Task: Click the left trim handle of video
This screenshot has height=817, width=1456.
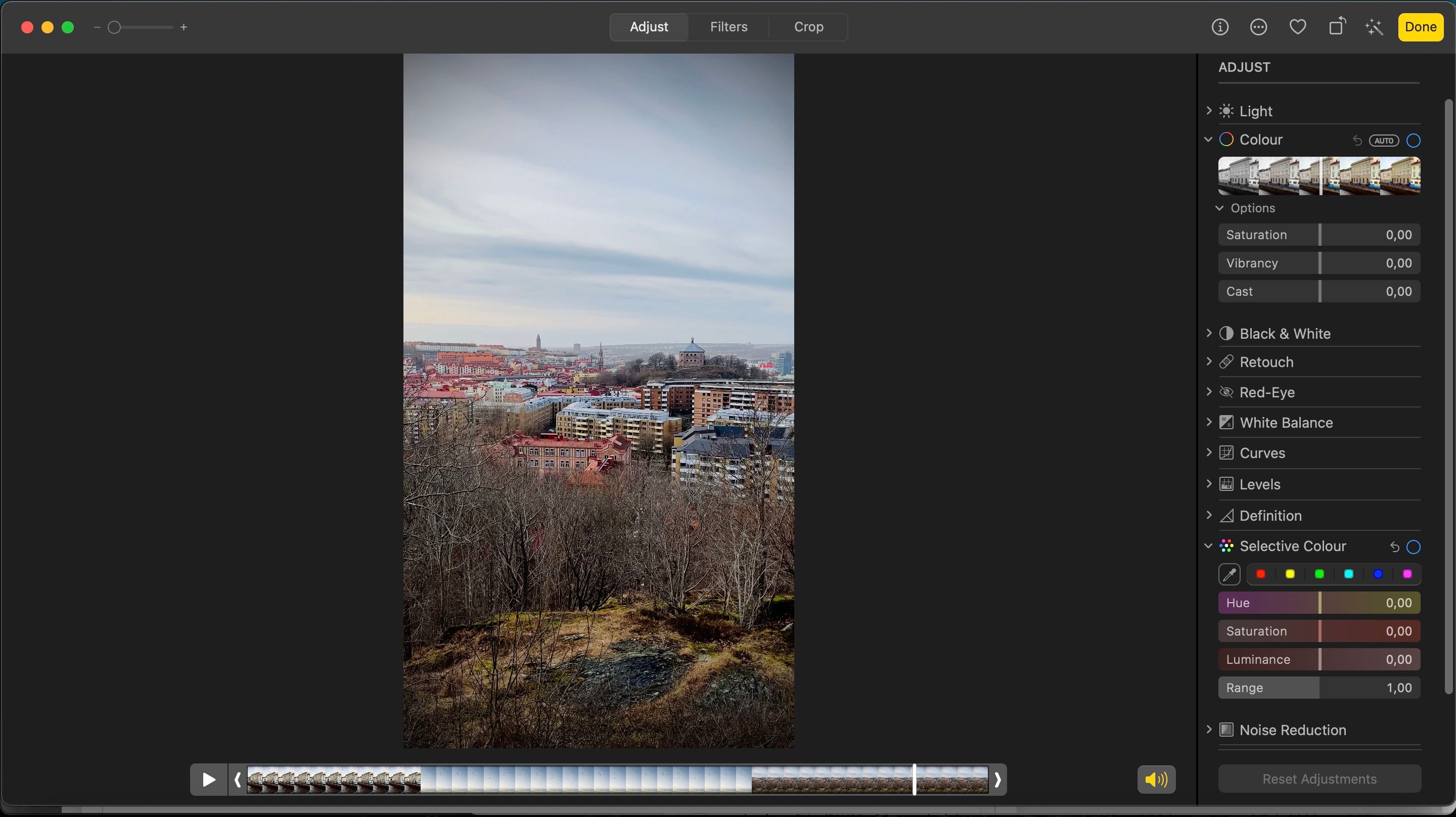Action: tap(238, 780)
